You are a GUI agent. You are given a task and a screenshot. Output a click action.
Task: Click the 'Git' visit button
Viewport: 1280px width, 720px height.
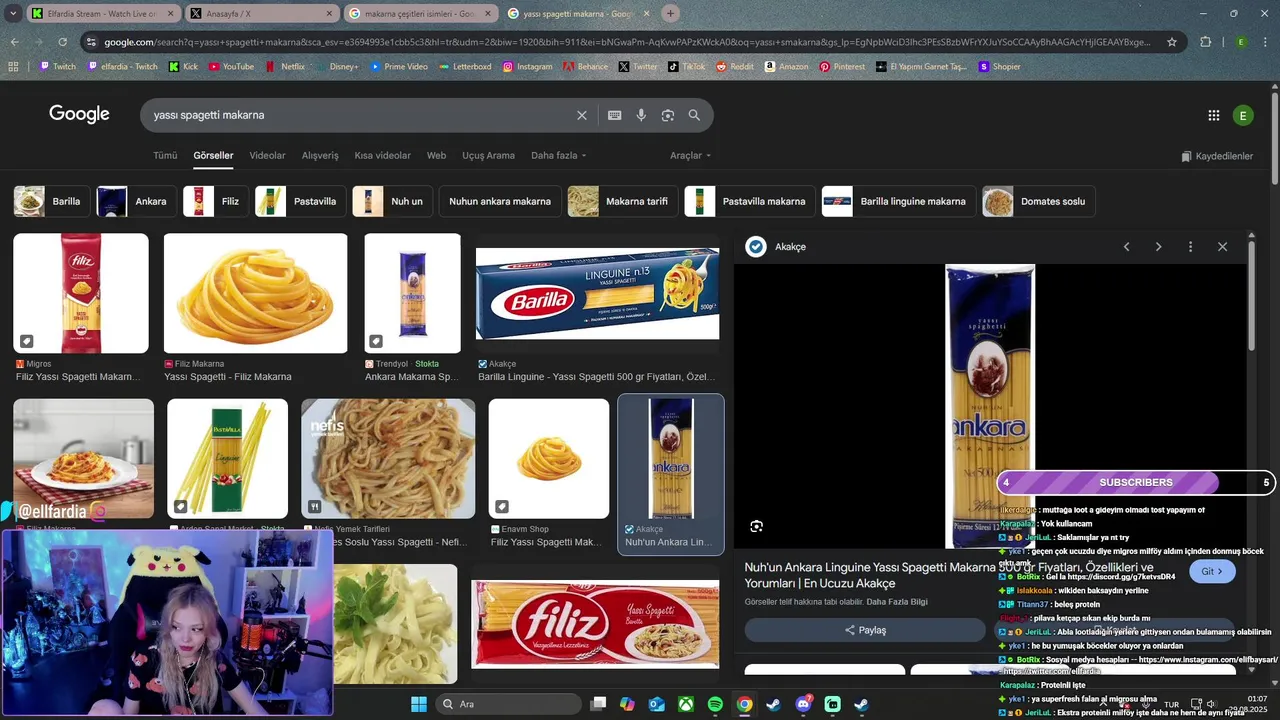(1212, 571)
